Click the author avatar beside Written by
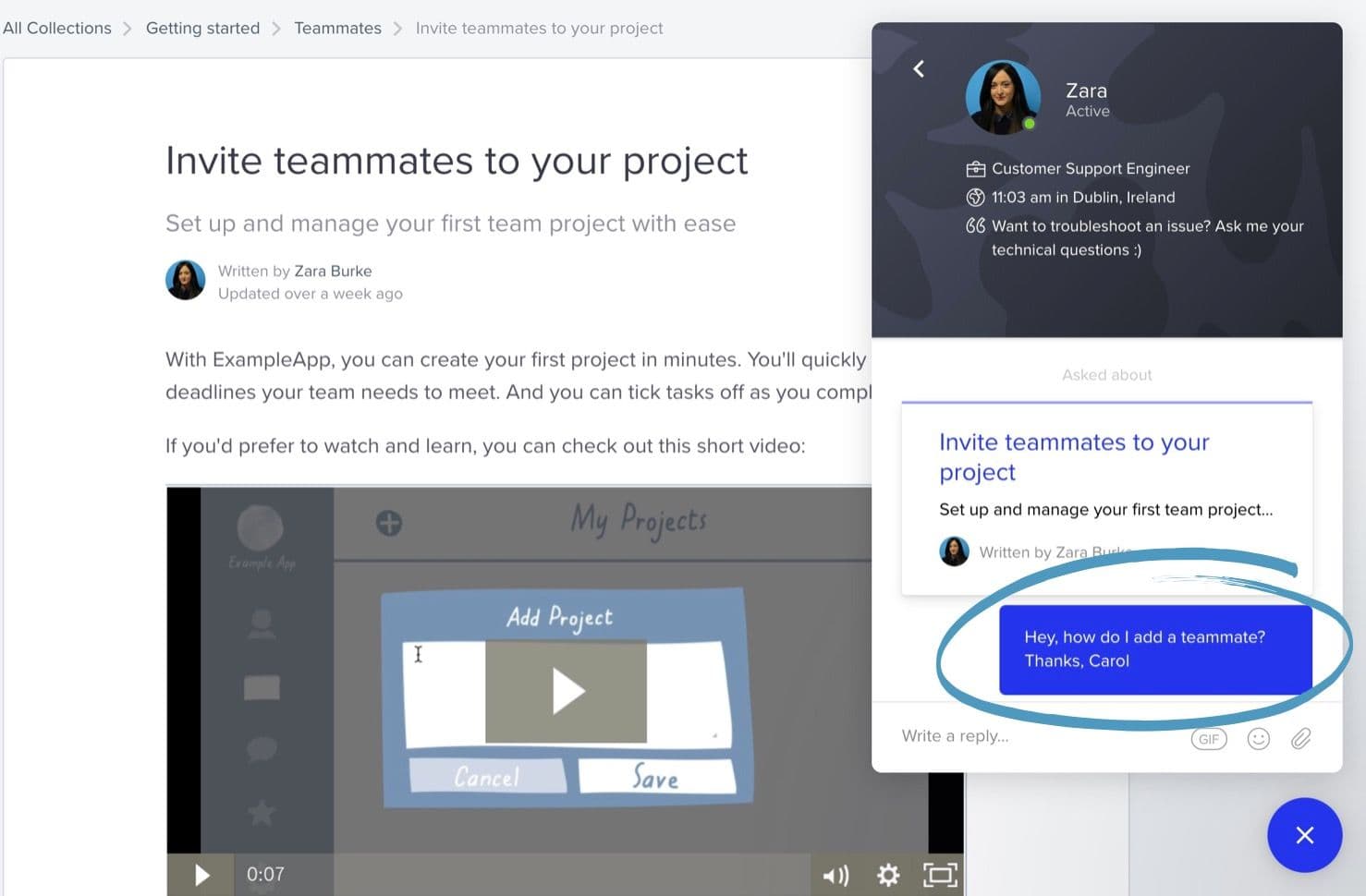The height and width of the screenshot is (896, 1366). tap(185, 280)
